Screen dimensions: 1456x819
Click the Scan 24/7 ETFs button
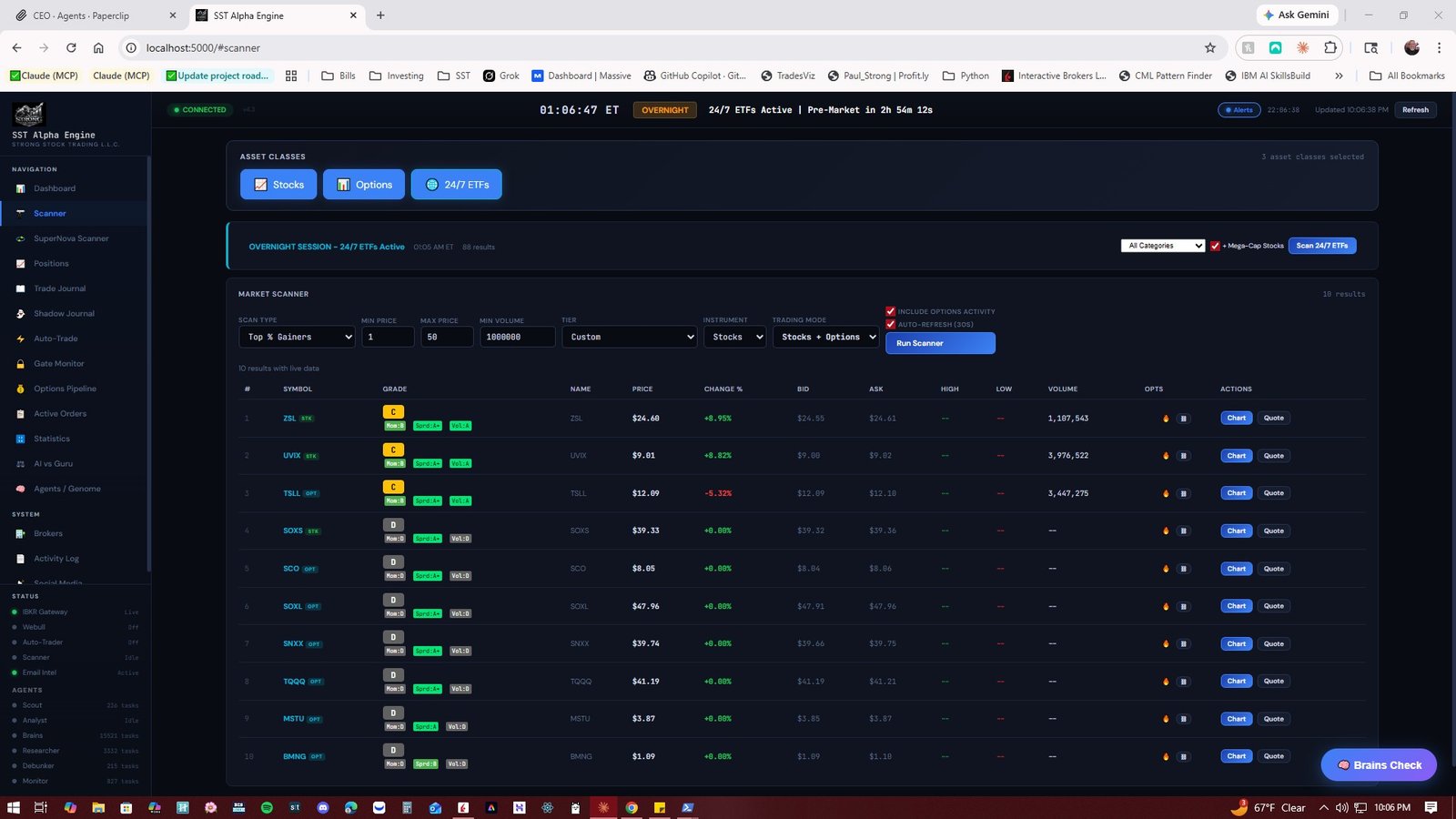coord(1322,246)
